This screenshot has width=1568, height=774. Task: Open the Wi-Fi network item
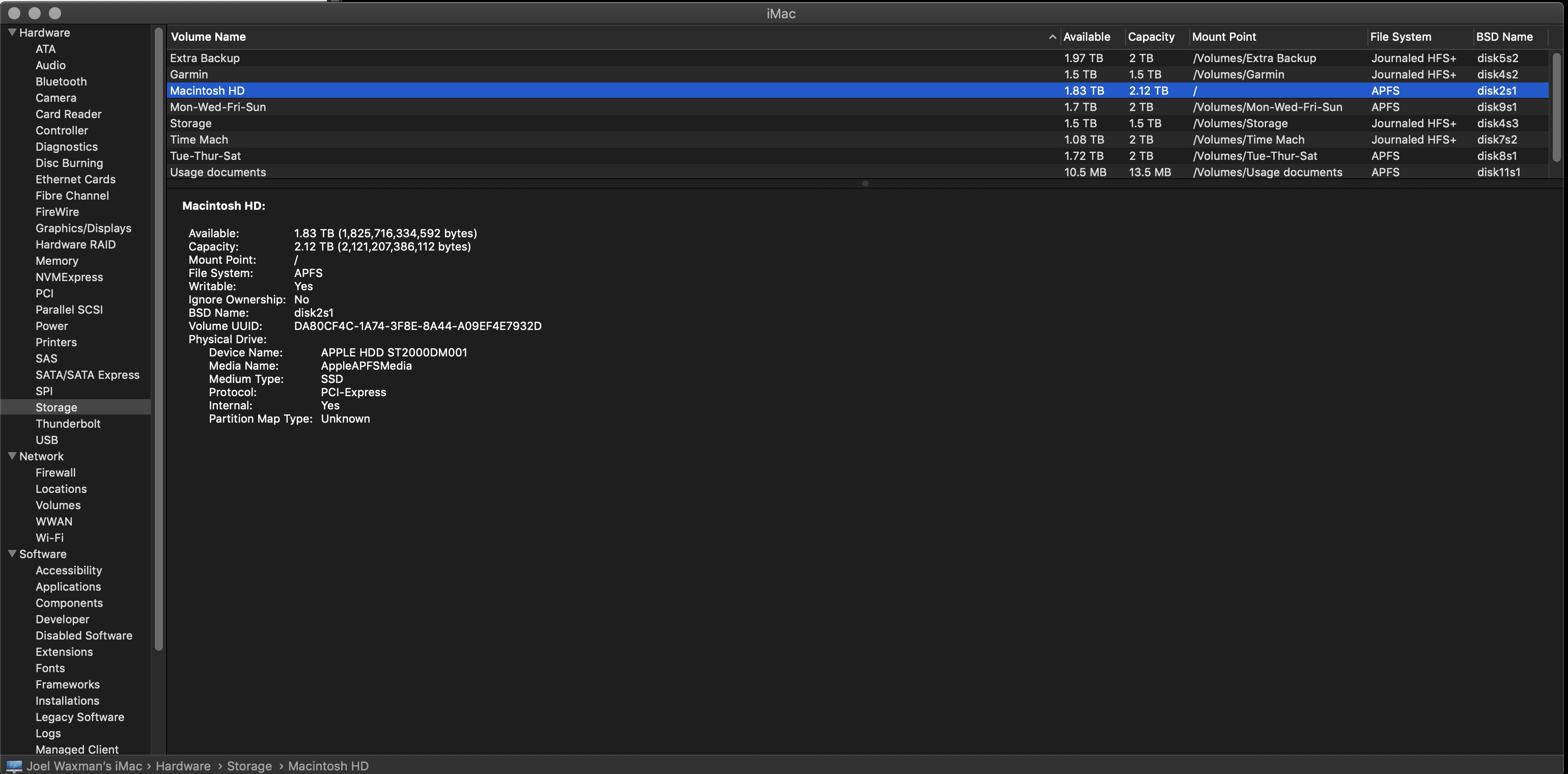click(49, 537)
